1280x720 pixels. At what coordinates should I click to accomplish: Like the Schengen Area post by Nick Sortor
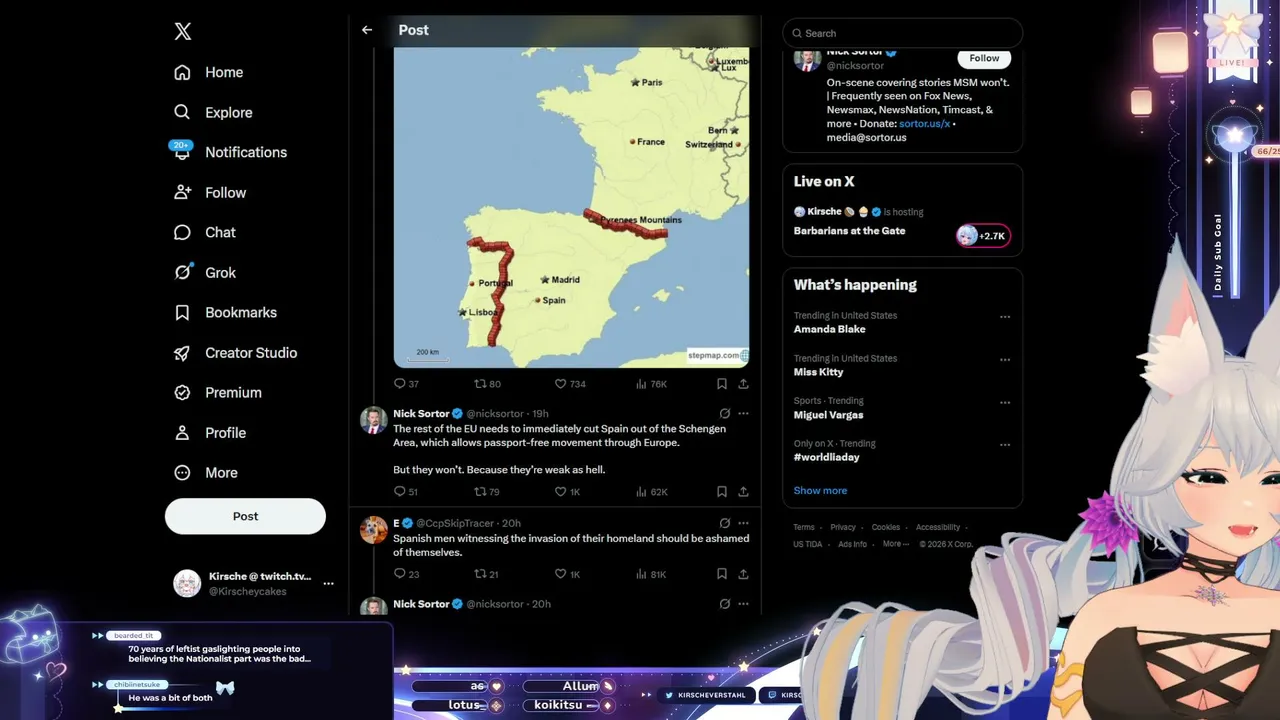[x=567, y=492]
